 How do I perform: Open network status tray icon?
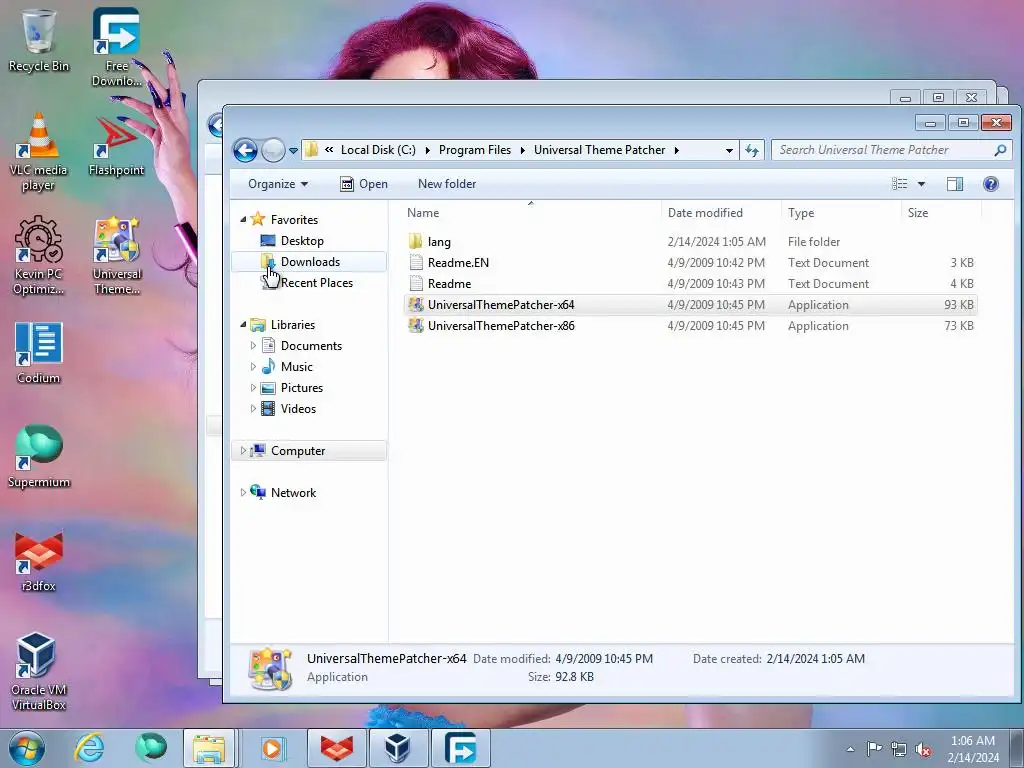point(899,749)
